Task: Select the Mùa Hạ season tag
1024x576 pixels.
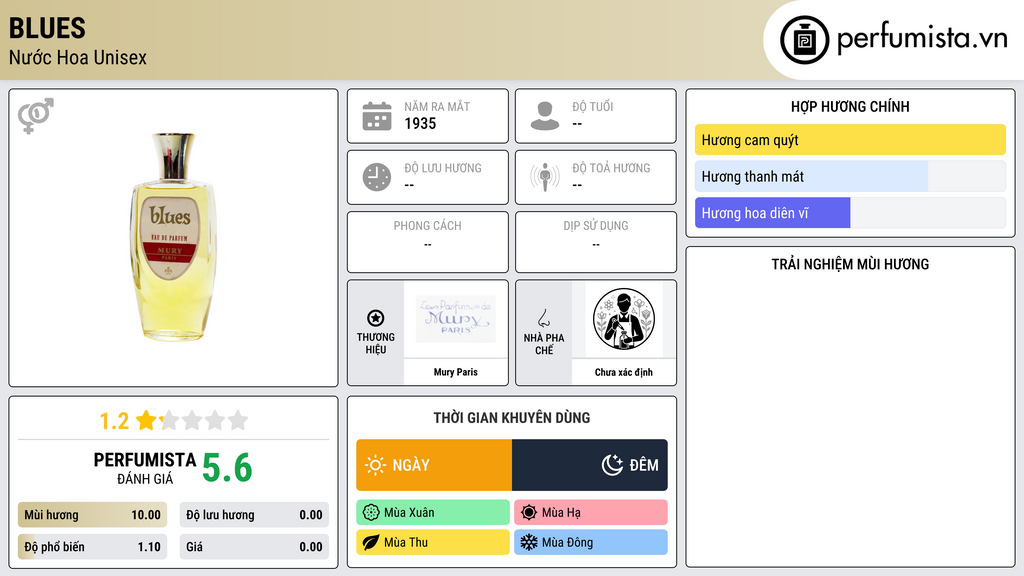Action: [591, 513]
